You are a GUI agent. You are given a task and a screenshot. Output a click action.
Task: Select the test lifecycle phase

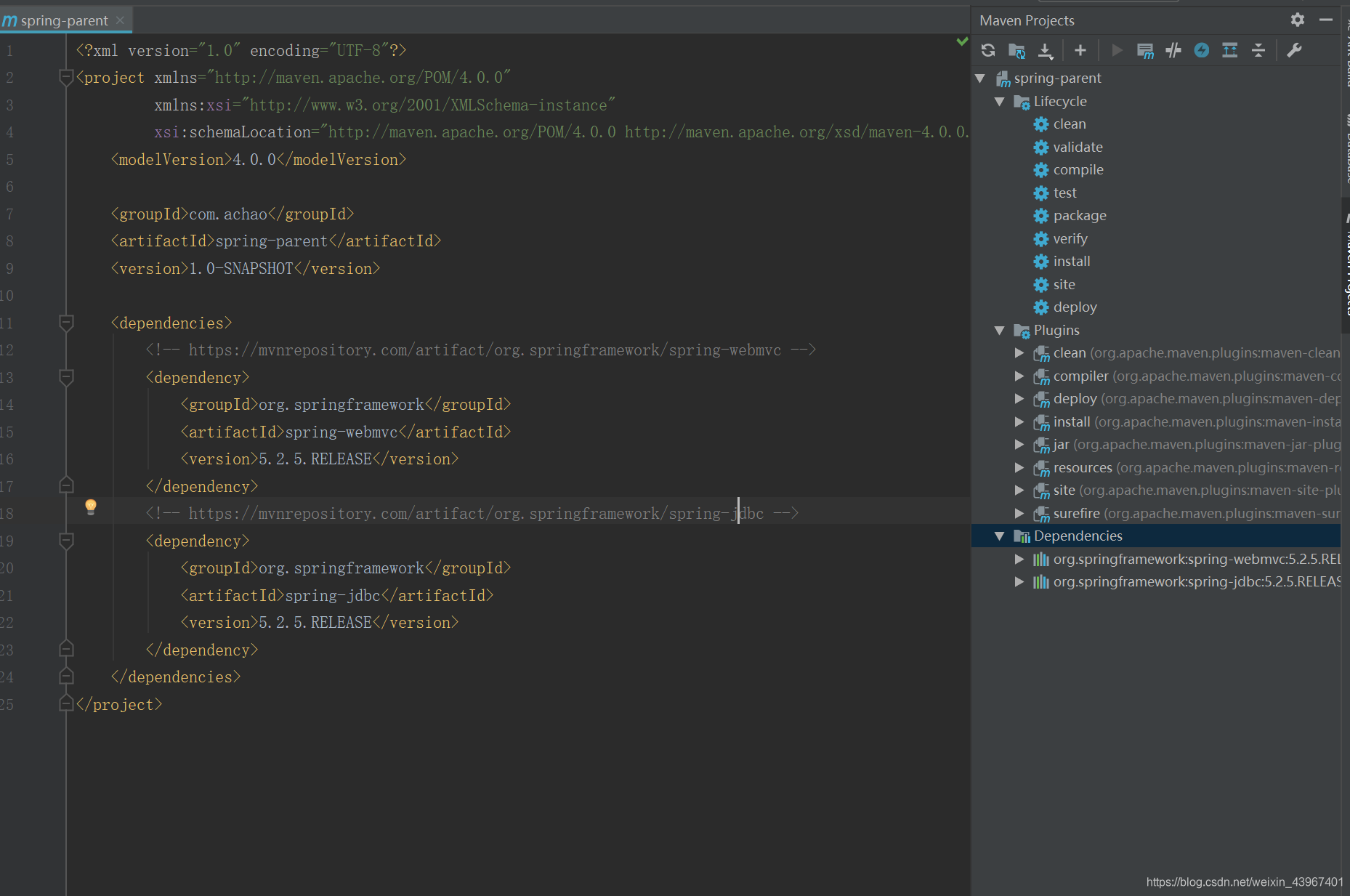[1155, 193]
